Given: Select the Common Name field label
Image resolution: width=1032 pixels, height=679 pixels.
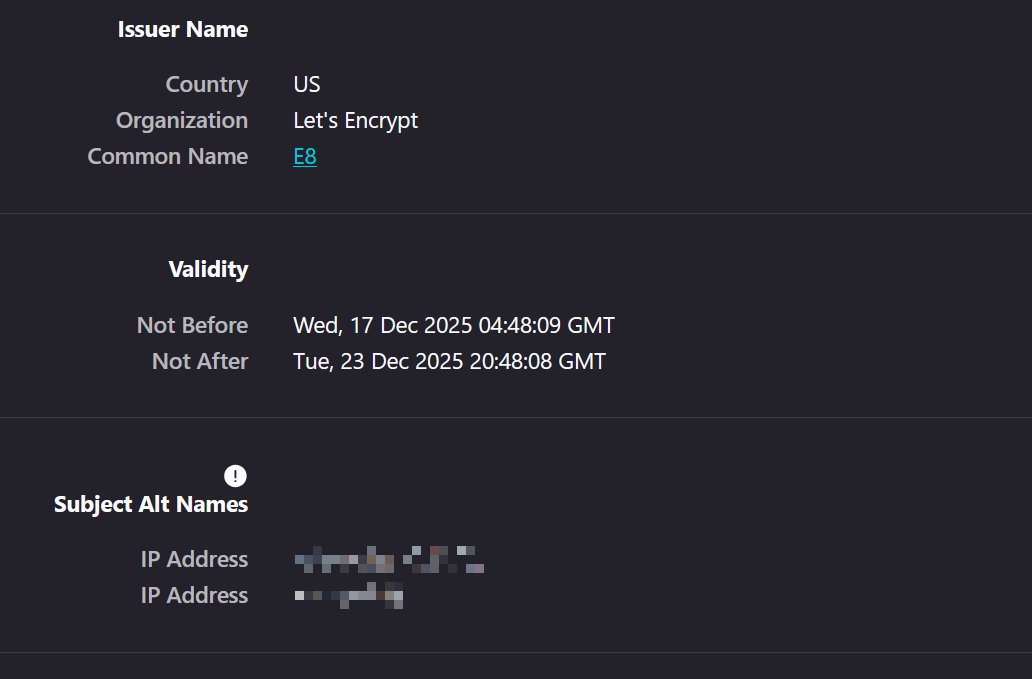Looking at the screenshot, I should [x=168, y=157].
